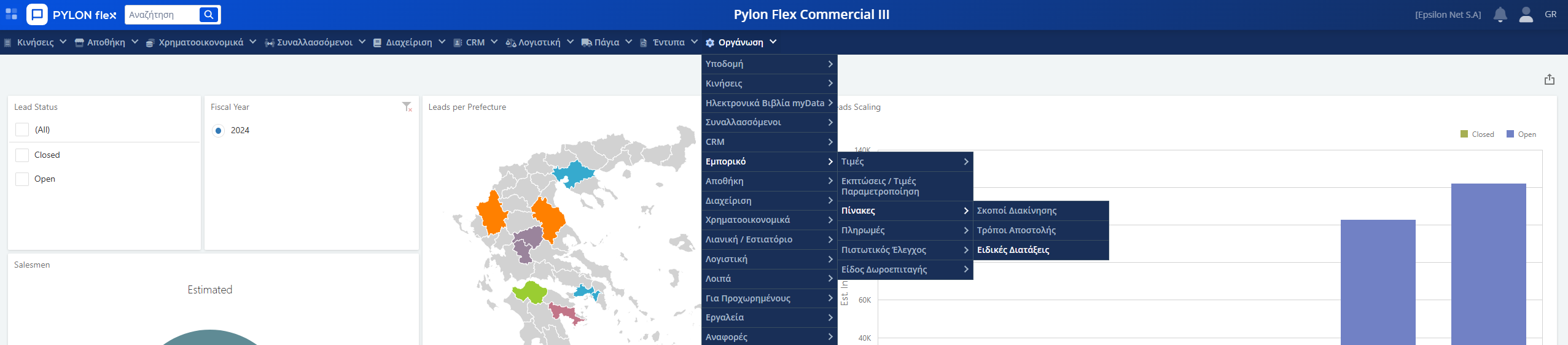This screenshot has width=1568, height=345.
Task: Clear the Fiscal Year filter icon
Action: click(x=407, y=107)
